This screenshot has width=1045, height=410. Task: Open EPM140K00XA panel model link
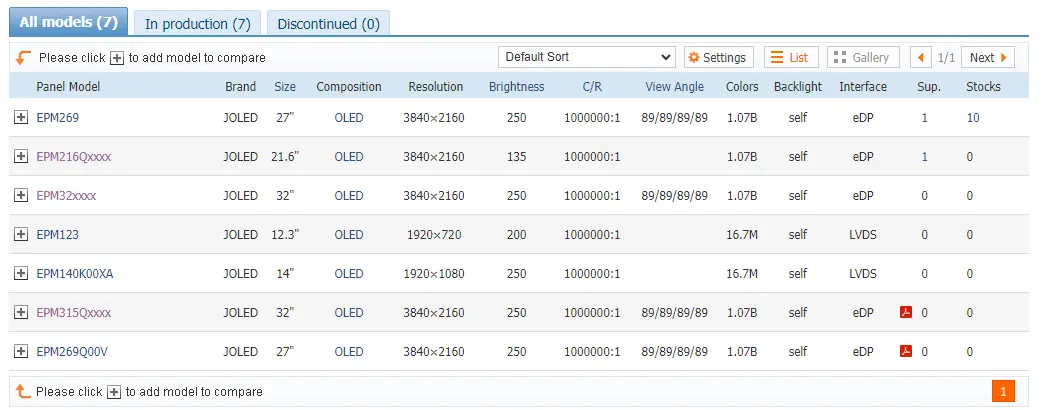pyautogui.click(x=75, y=273)
